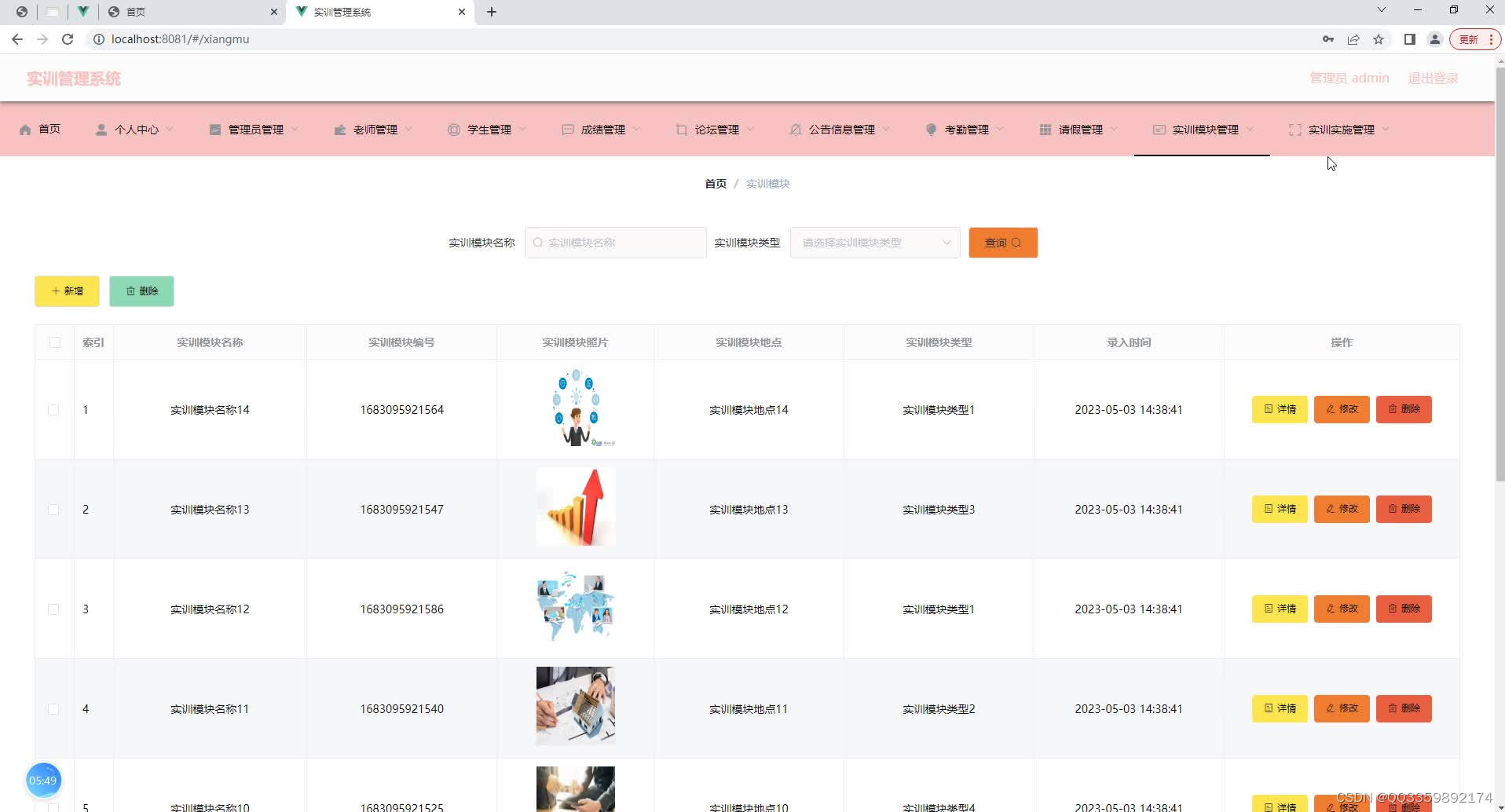Viewport: 1505px width, 812px height.
Task: Expand the 老师管理 menu
Action: pyautogui.click(x=373, y=130)
